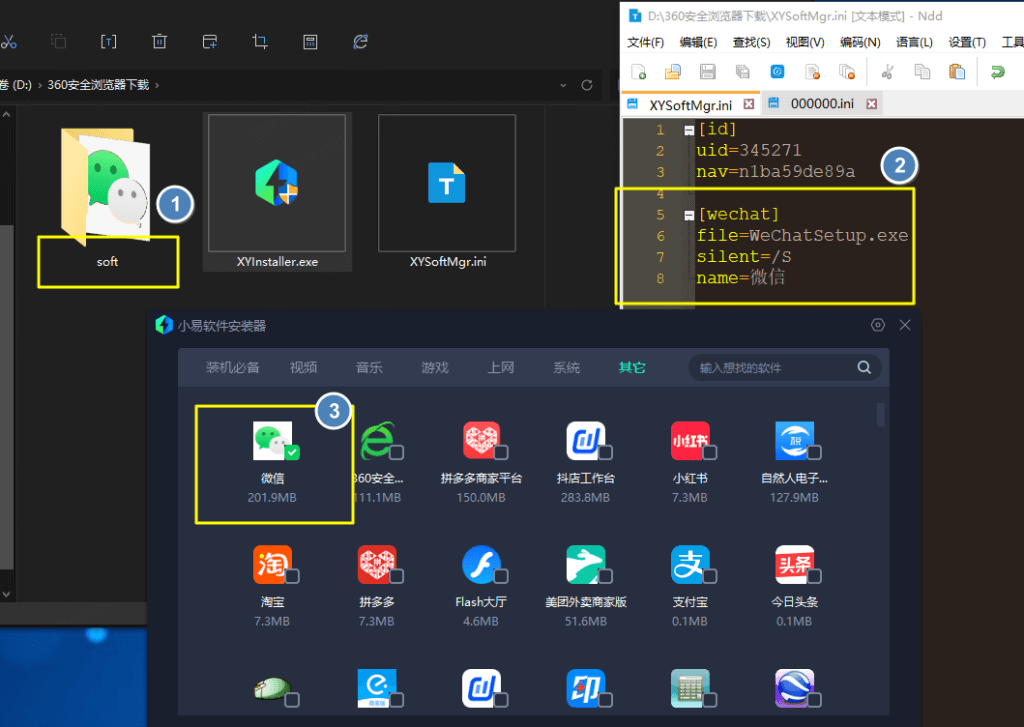1024x727 pixels.
Task: Open the installer settings hexagon icon
Action: [878, 325]
